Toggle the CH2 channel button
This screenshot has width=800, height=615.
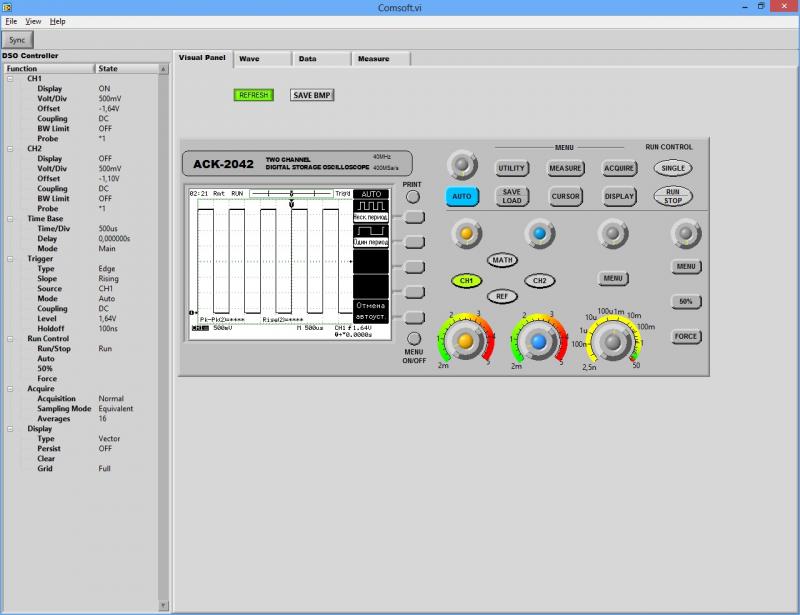pyautogui.click(x=540, y=281)
